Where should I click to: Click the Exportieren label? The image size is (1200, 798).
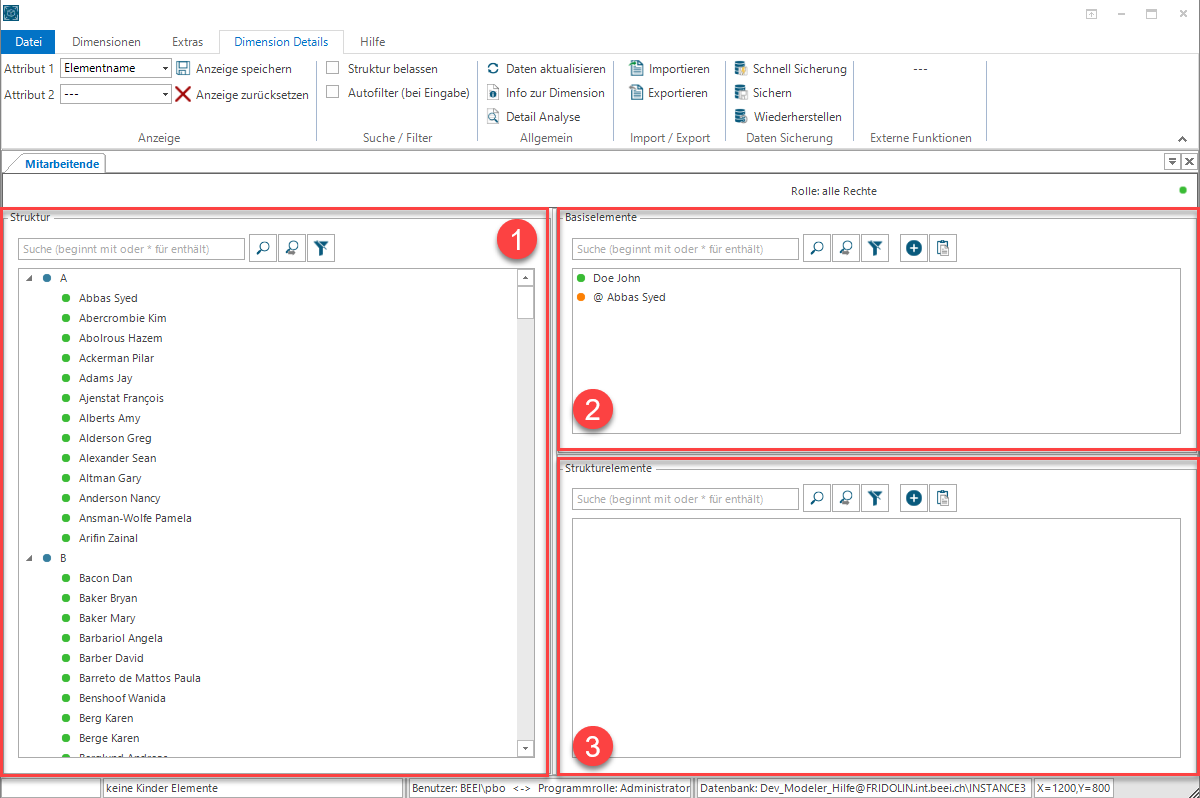(678, 93)
